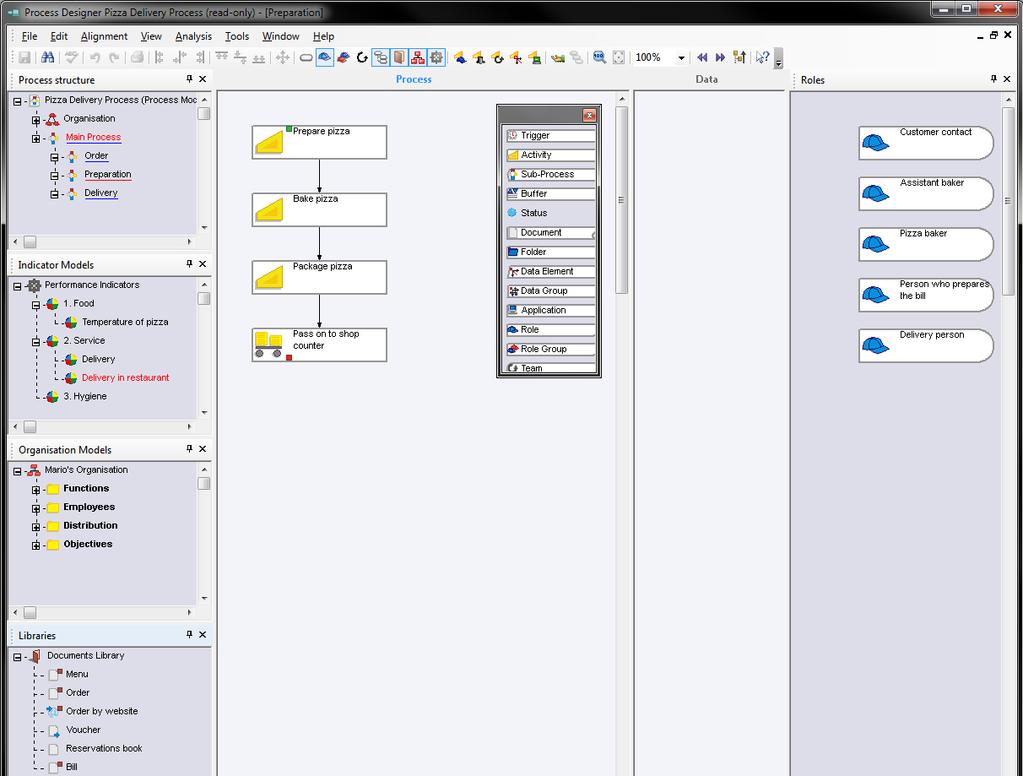
Task: Pick the Document element from the palette
Action: 551,232
